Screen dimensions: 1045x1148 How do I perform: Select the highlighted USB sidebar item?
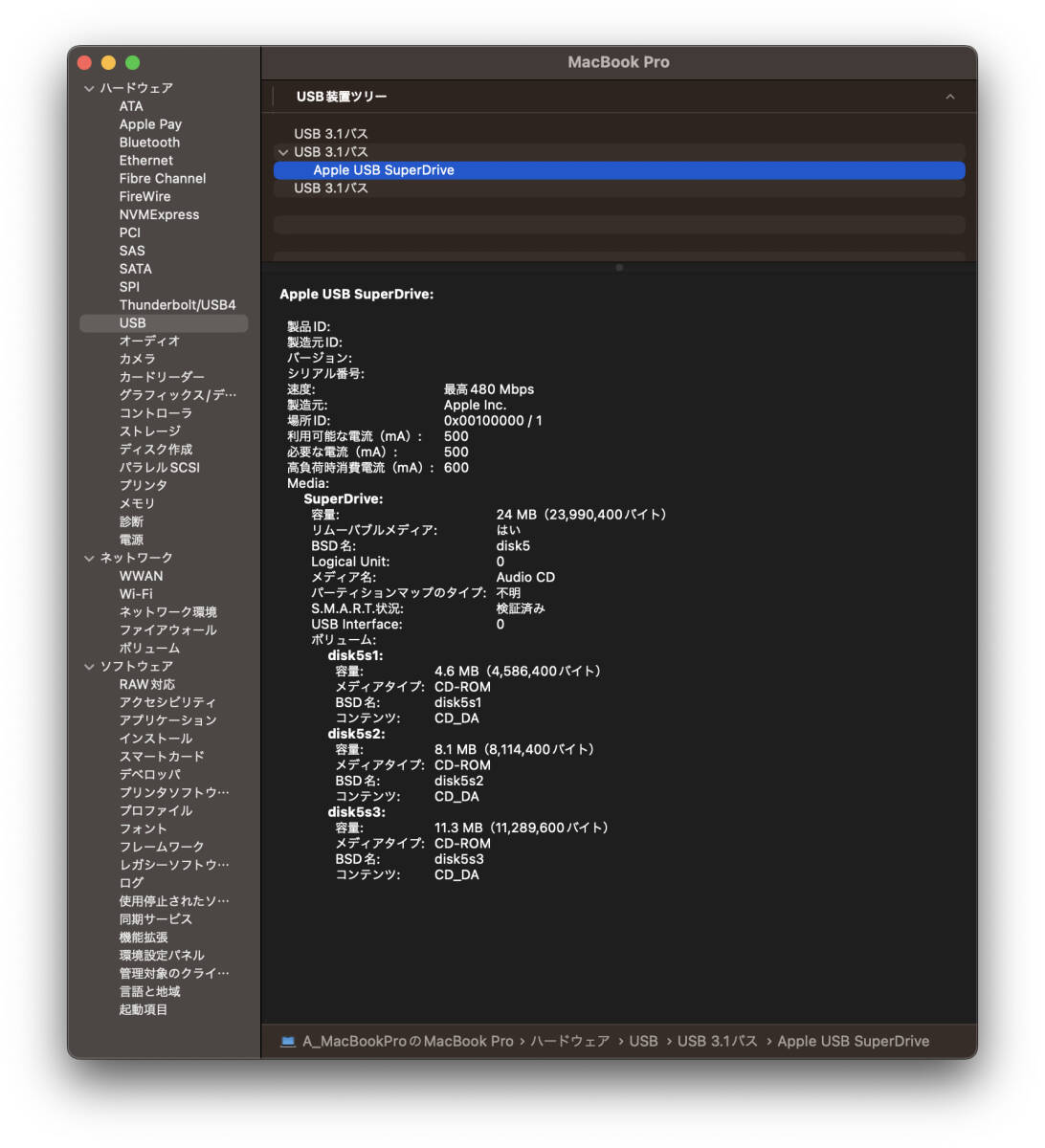pos(164,323)
